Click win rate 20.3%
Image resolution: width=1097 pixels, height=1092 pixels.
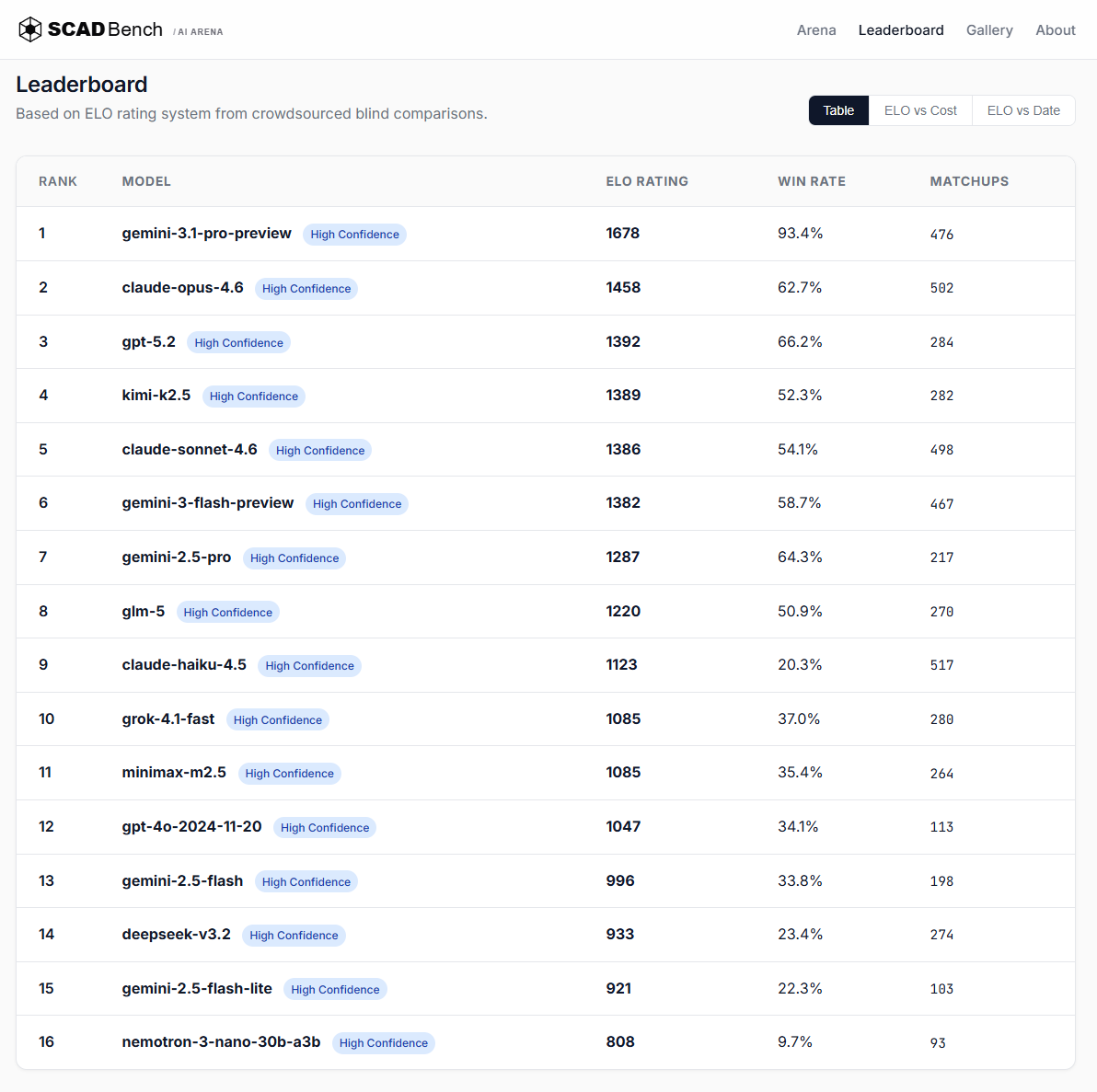800,664
